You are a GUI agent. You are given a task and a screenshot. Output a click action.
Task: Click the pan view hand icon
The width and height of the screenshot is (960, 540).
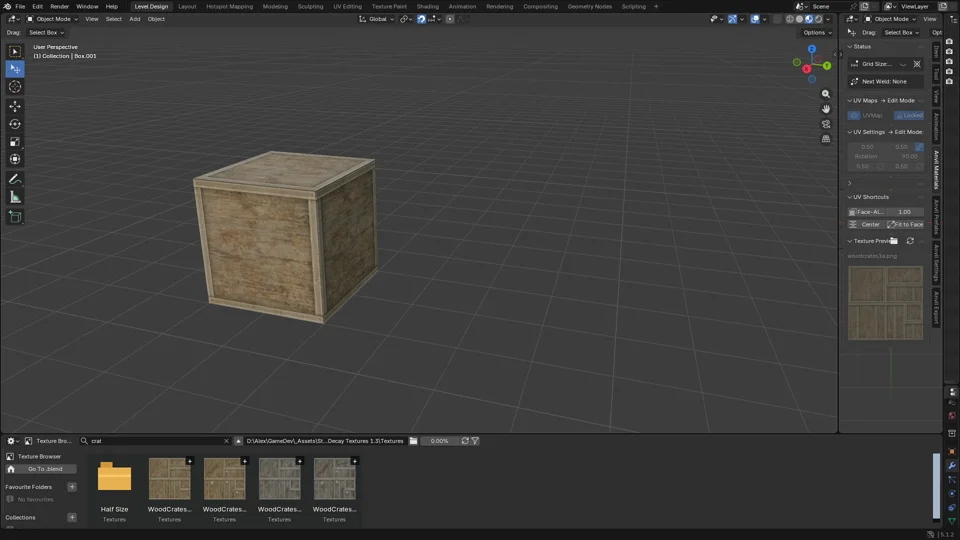coord(826,109)
